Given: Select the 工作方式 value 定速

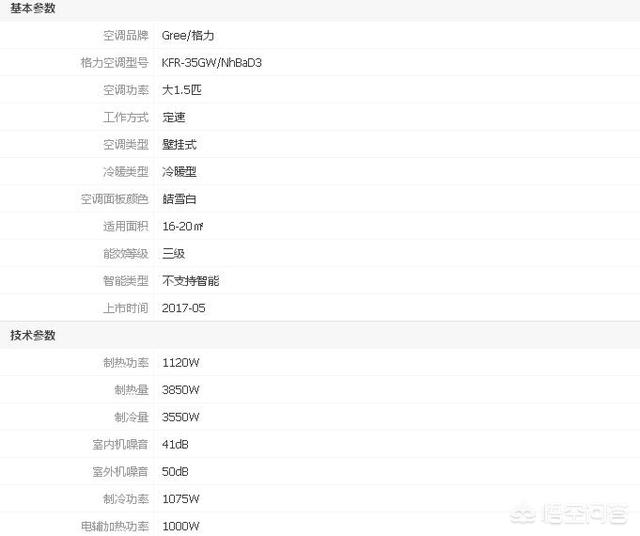Looking at the screenshot, I should pos(173,118).
